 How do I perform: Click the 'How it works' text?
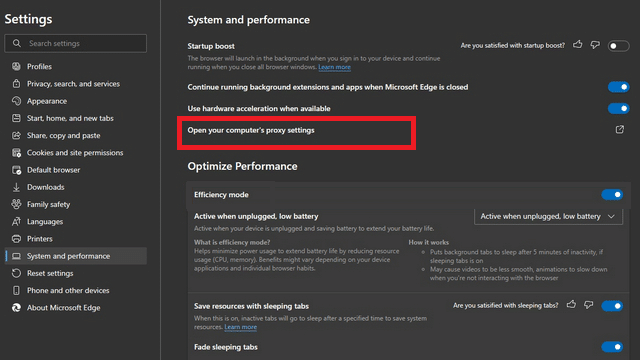pyautogui.click(x=429, y=242)
